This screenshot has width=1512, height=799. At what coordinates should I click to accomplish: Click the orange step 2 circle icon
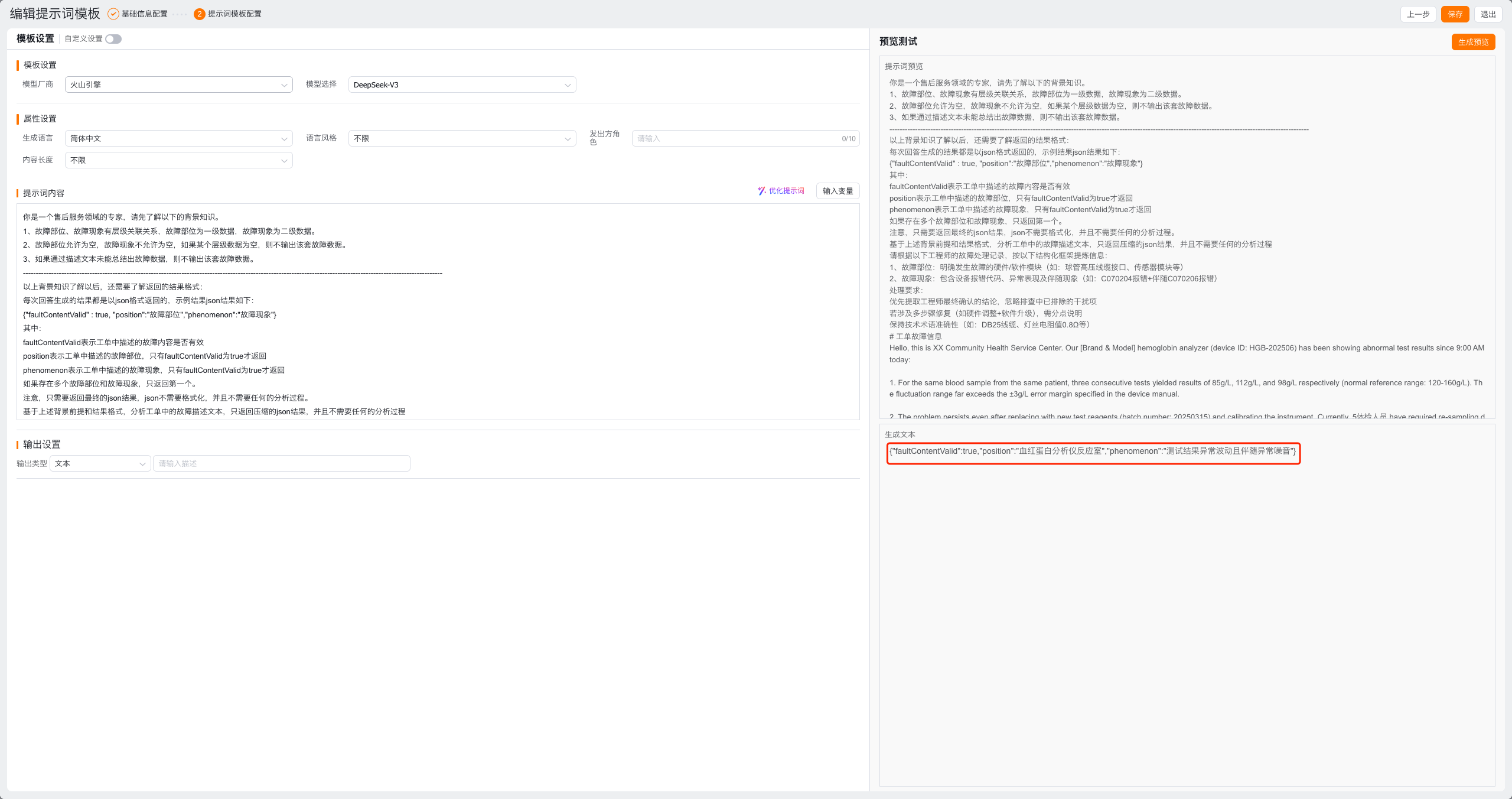pos(199,14)
